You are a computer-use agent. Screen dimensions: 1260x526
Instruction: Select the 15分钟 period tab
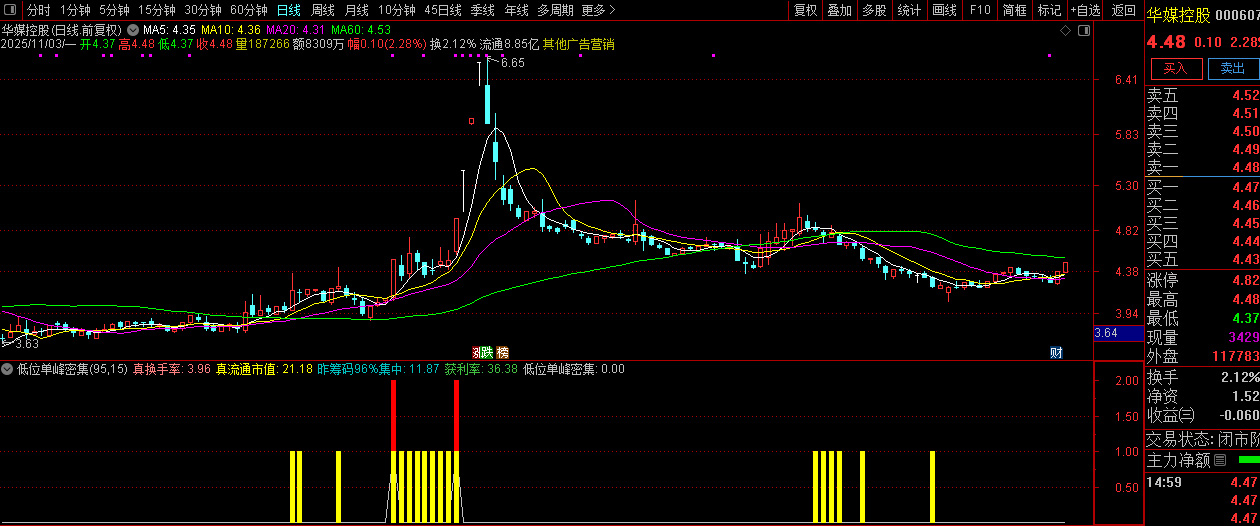(157, 10)
